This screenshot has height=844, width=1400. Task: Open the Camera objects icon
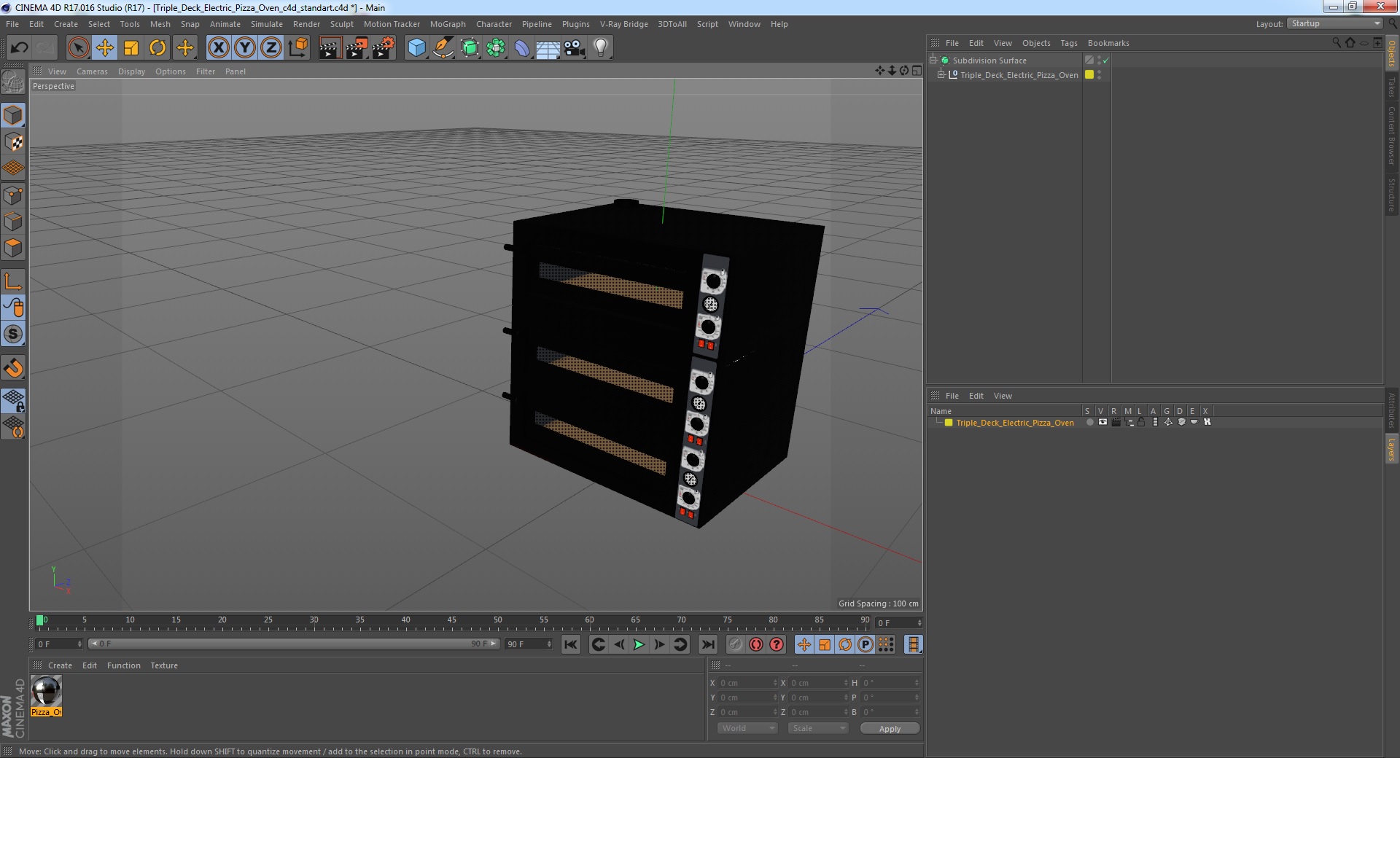[x=575, y=48]
